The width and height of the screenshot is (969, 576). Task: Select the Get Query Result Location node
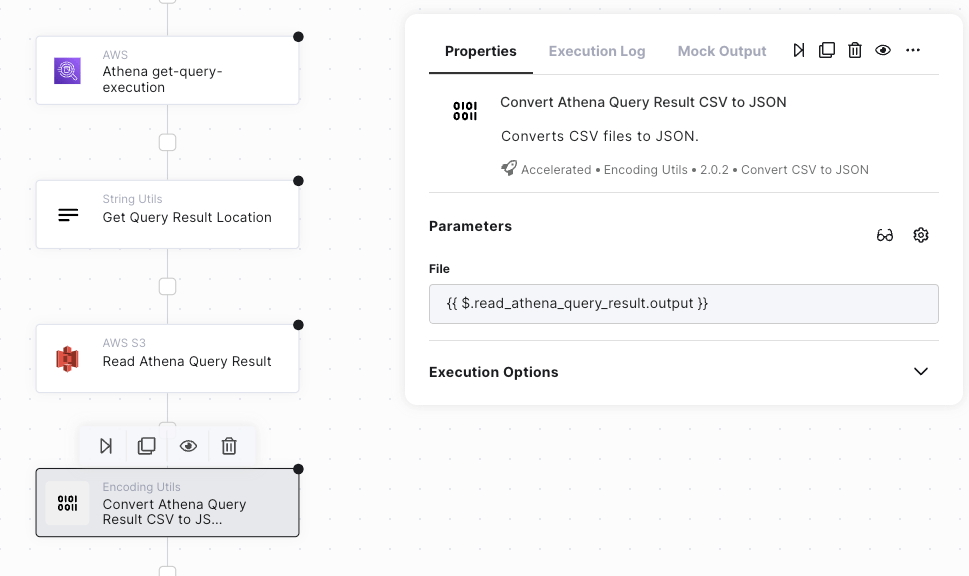point(167,215)
